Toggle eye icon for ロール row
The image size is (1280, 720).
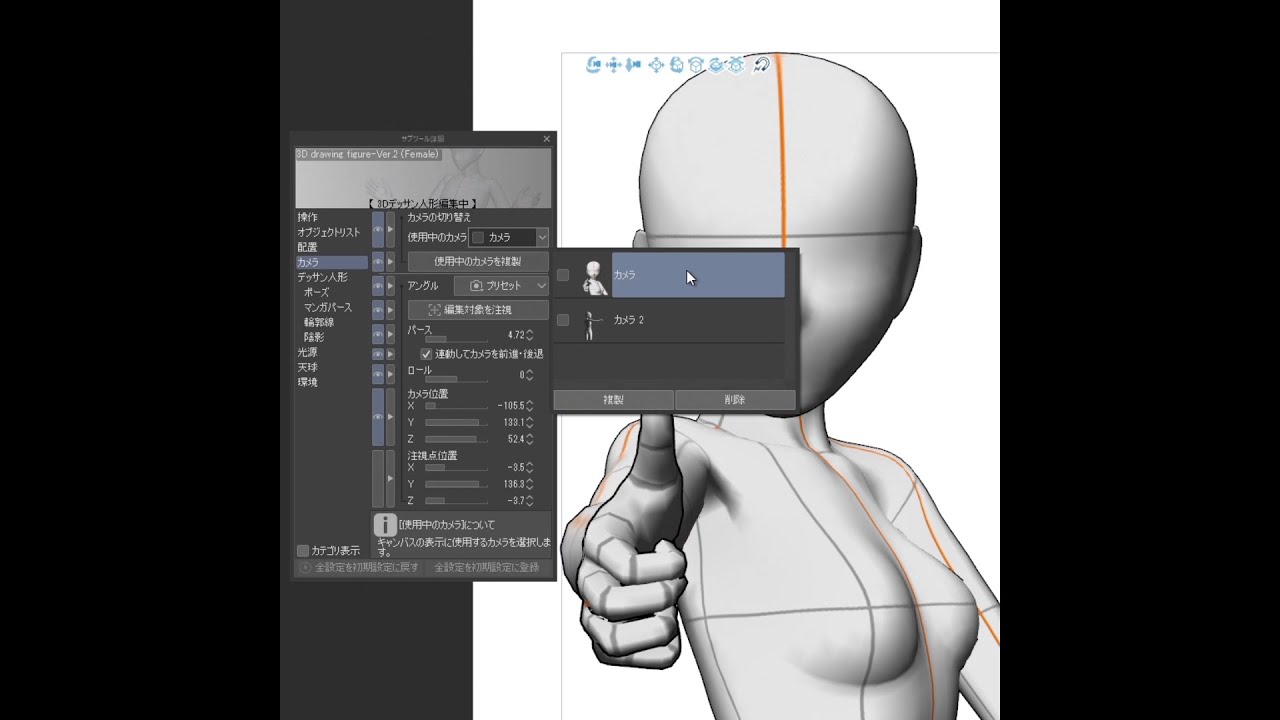click(378, 374)
